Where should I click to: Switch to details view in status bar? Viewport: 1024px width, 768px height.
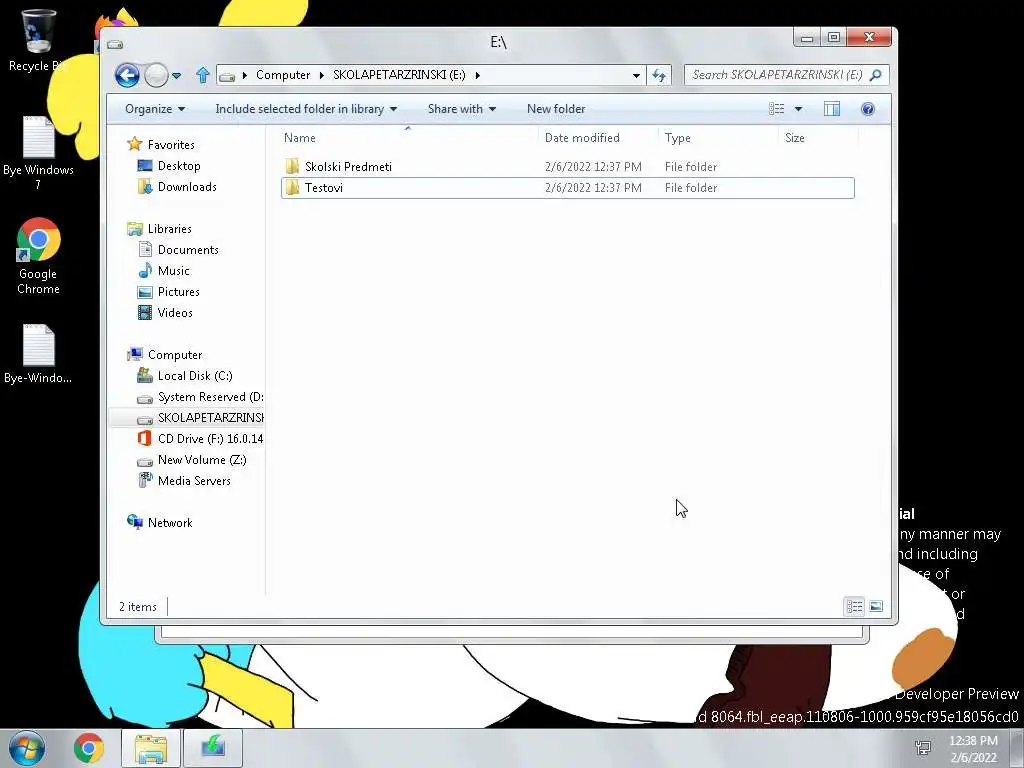(854, 607)
